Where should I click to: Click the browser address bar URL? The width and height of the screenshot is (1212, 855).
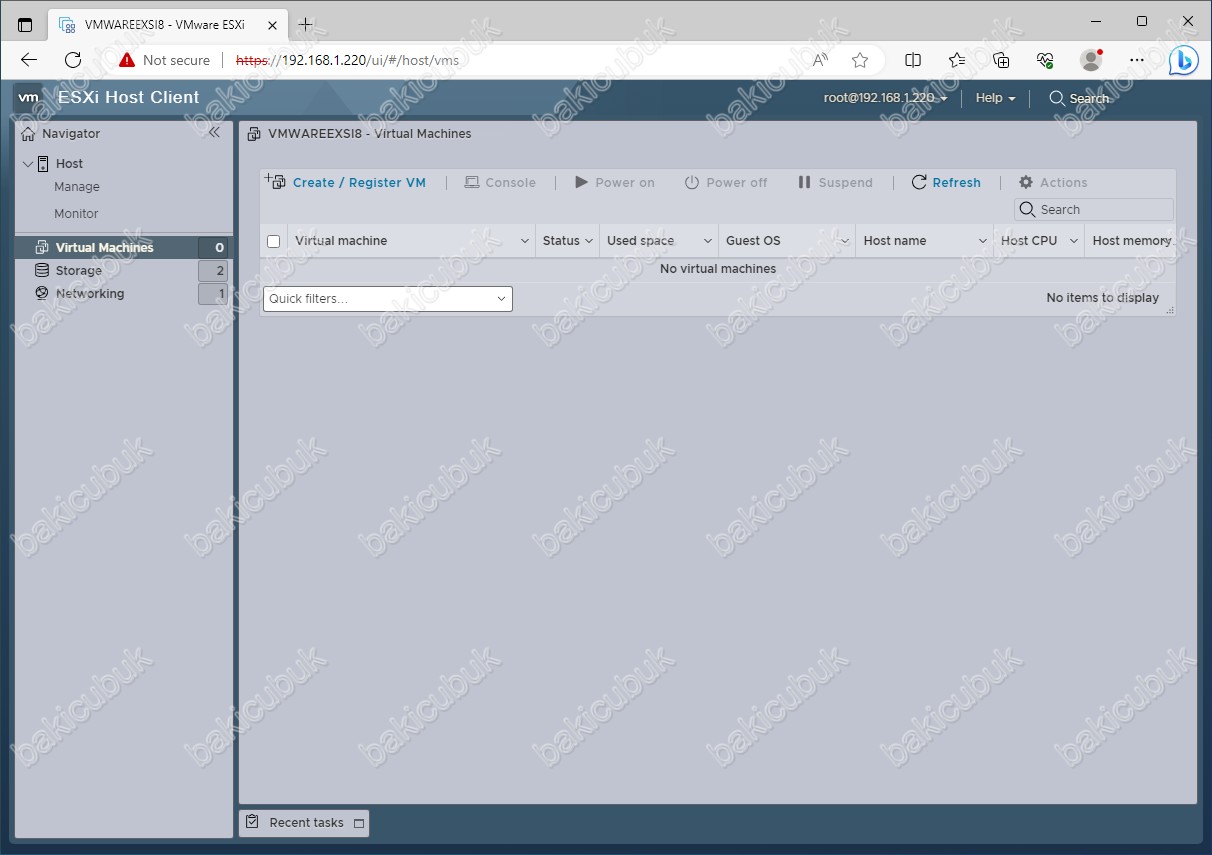click(x=347, y=60)
